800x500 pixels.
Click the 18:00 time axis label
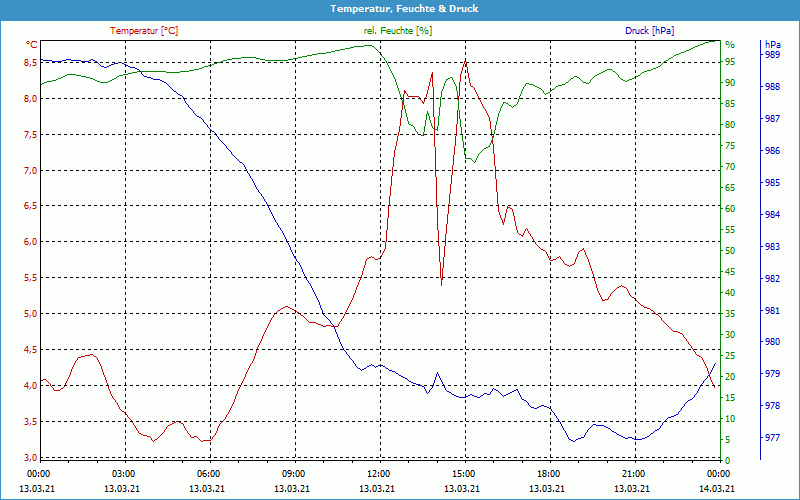click(547, 474)
